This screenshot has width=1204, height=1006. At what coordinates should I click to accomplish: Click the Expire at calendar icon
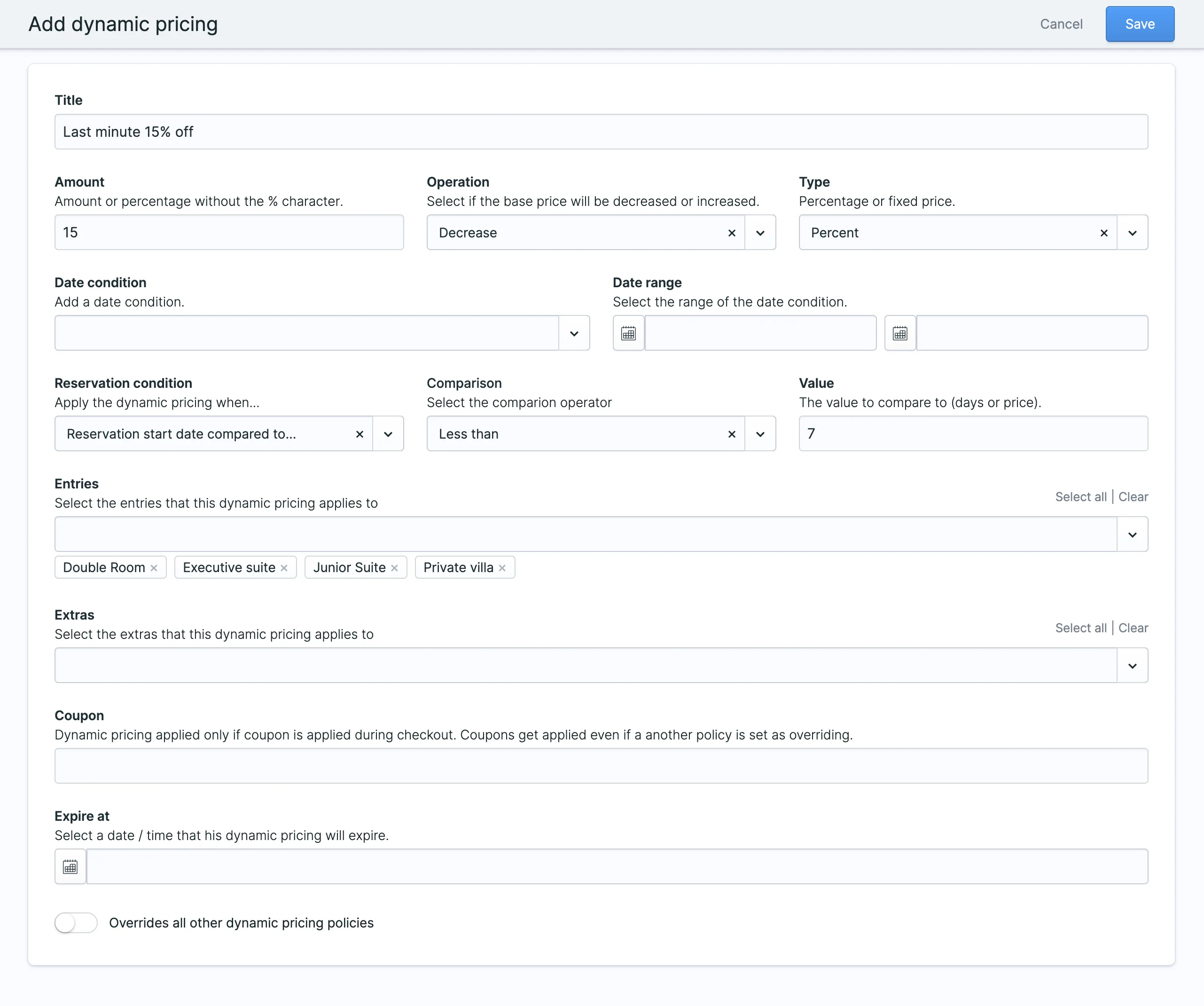[x=70, y=867]
